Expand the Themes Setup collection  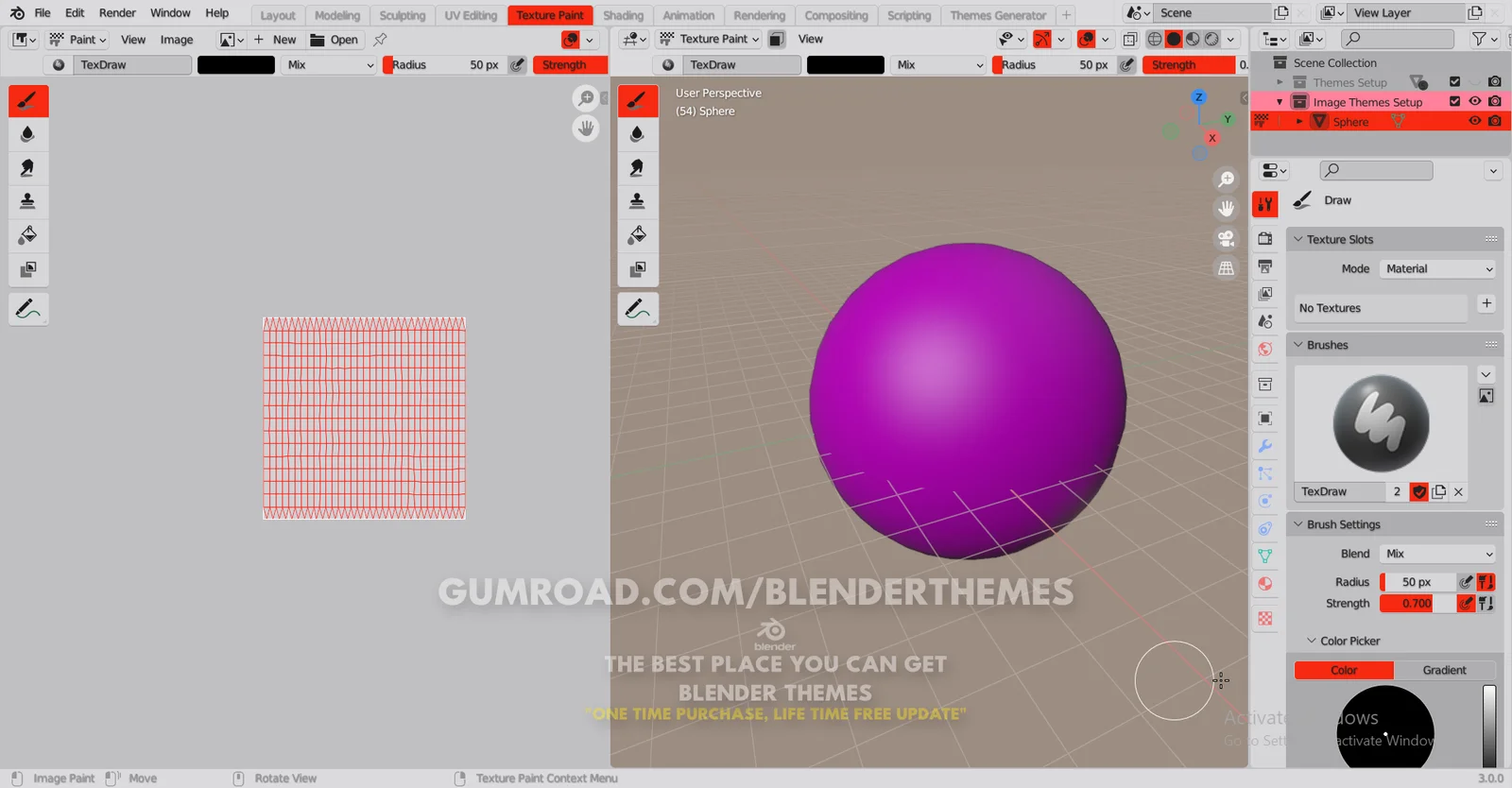coord(1280,82)
